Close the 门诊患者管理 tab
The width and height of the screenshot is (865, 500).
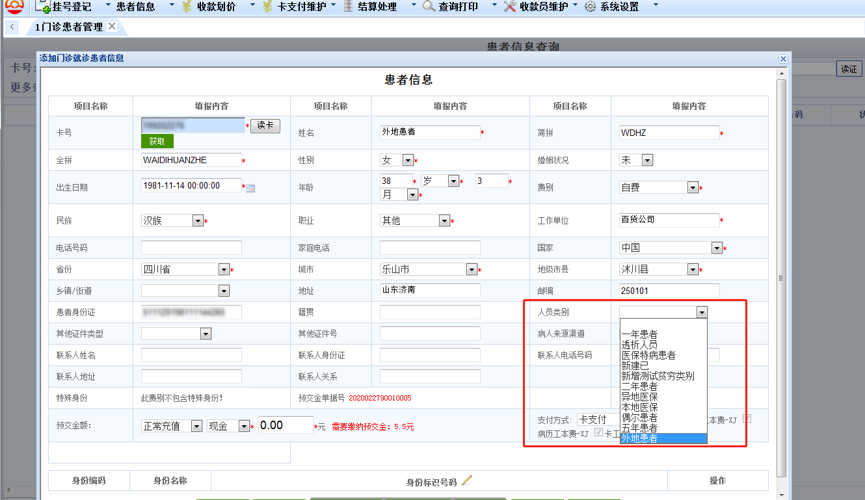point(112,26)
